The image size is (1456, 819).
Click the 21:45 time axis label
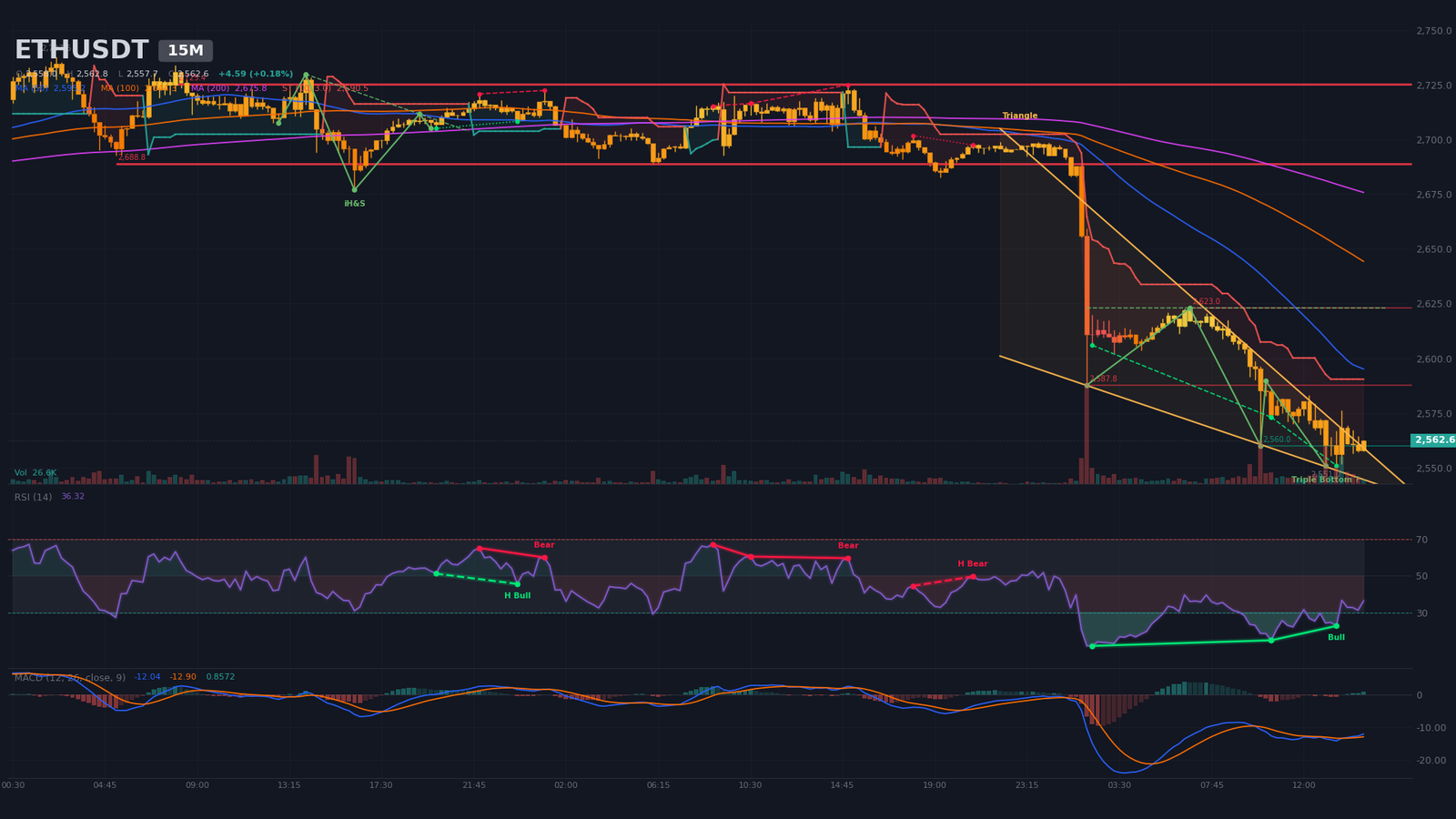click(x=474, y=785)
